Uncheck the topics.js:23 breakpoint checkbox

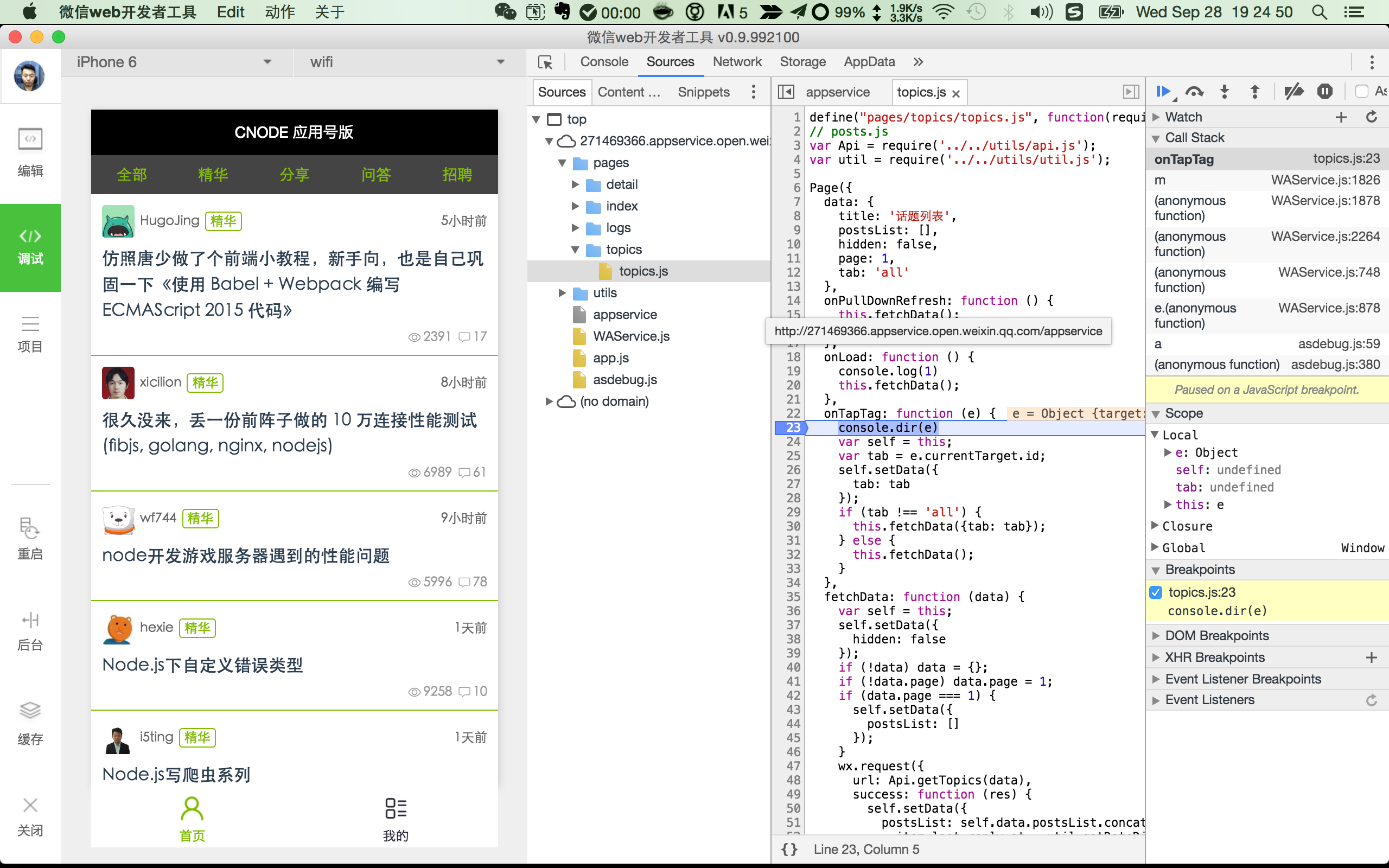pos(1156,592)
